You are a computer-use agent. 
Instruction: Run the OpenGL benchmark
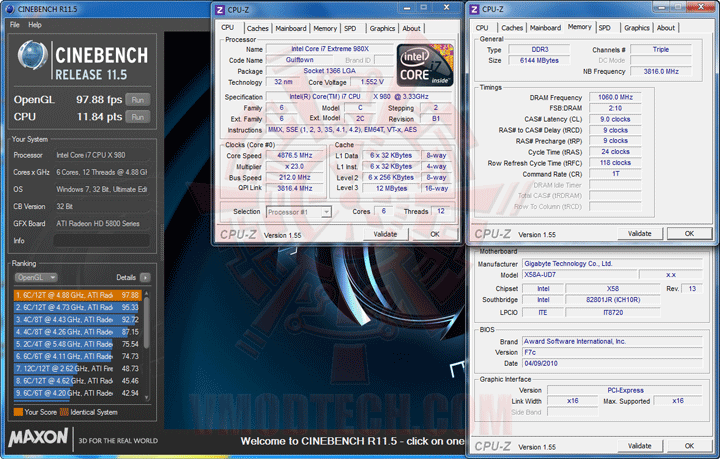138,100
